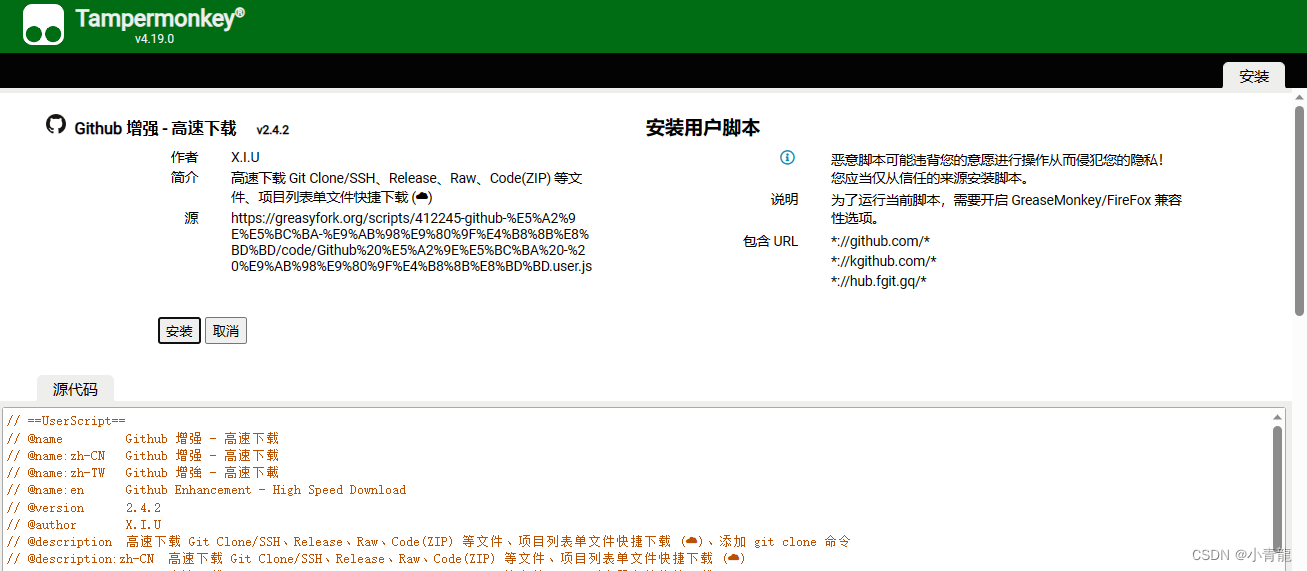Click the source code pane scroll-up arrow
1307x571 pixels.
point(1277,416)
